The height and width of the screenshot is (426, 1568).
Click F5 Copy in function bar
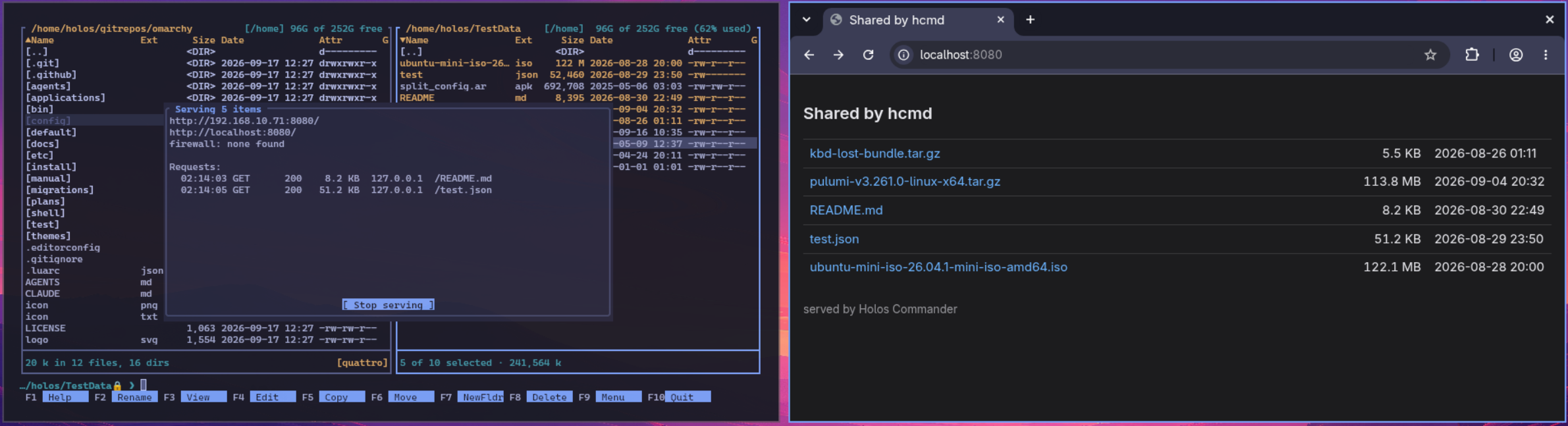(333, 397)
